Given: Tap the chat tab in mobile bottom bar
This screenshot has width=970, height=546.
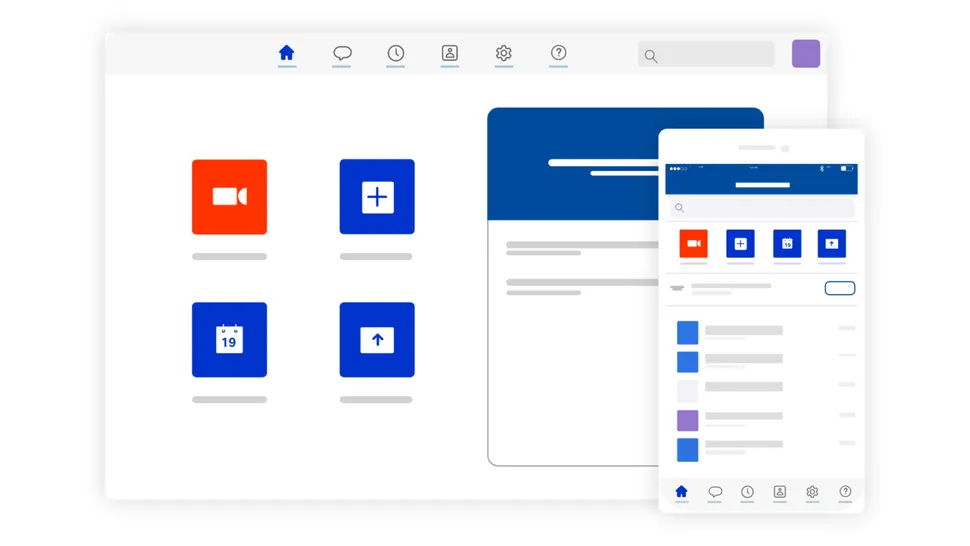Looking at the screenshot, I should click(715, 492).
